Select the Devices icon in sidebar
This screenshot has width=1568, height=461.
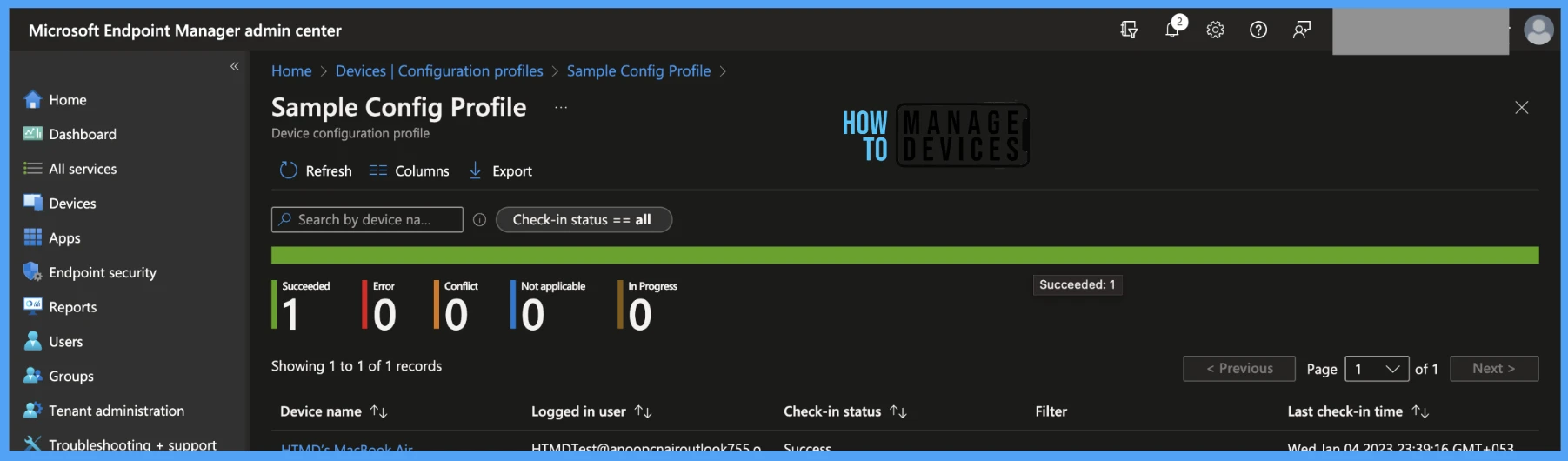click(33, 203)
